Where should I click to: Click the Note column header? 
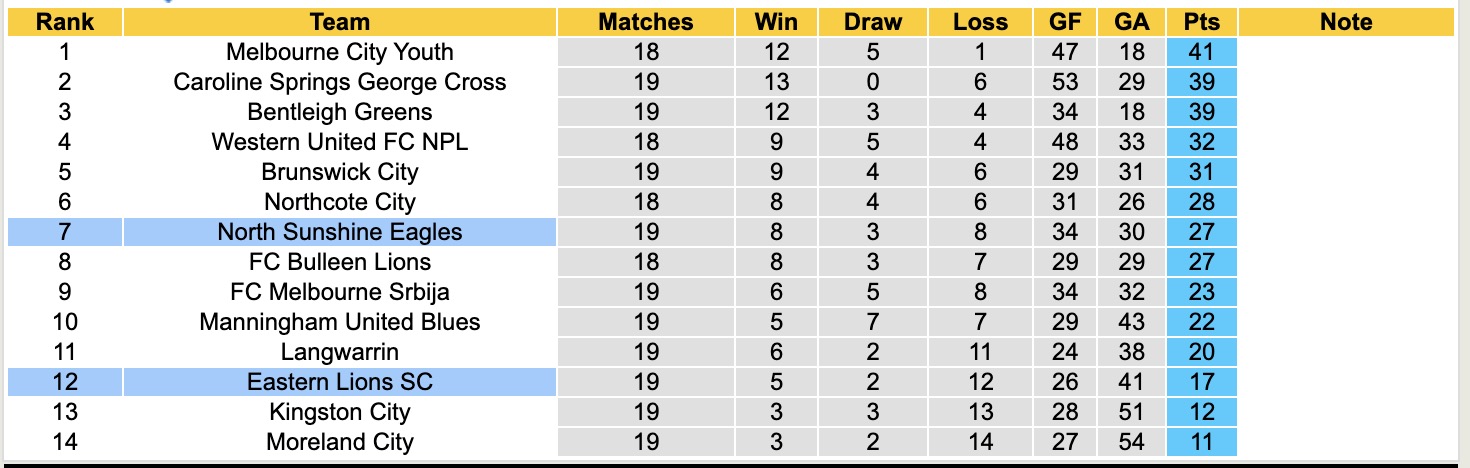[1346, 22]
